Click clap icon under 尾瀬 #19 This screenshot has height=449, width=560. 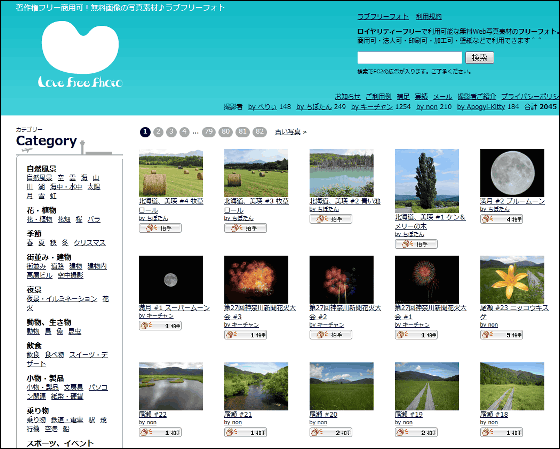[416, 432]
